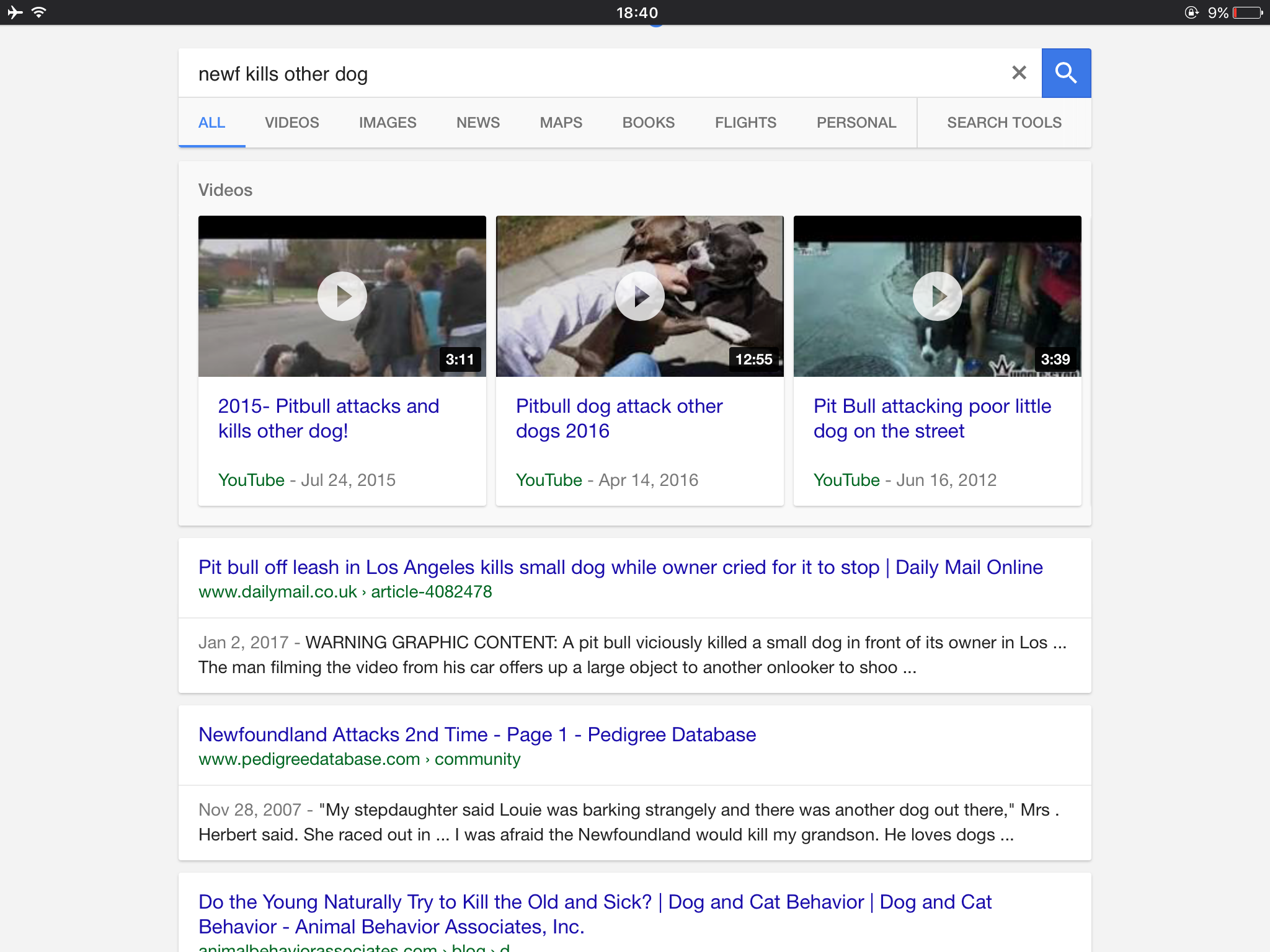Switch to the IMAGES tab
The width and height of the screenshot is (1270, 952).
[x=388, y=123]
